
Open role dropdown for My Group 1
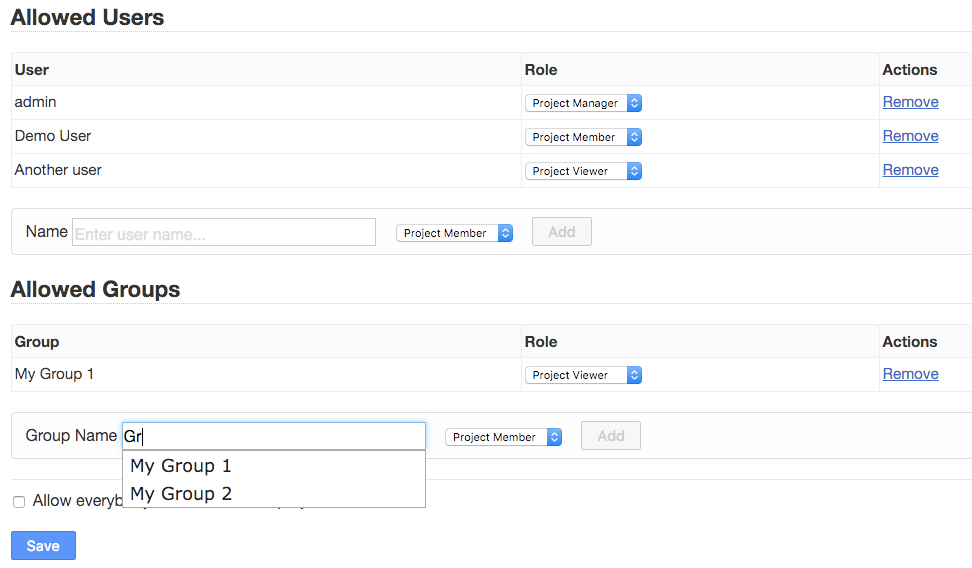(x=583, y=375)
